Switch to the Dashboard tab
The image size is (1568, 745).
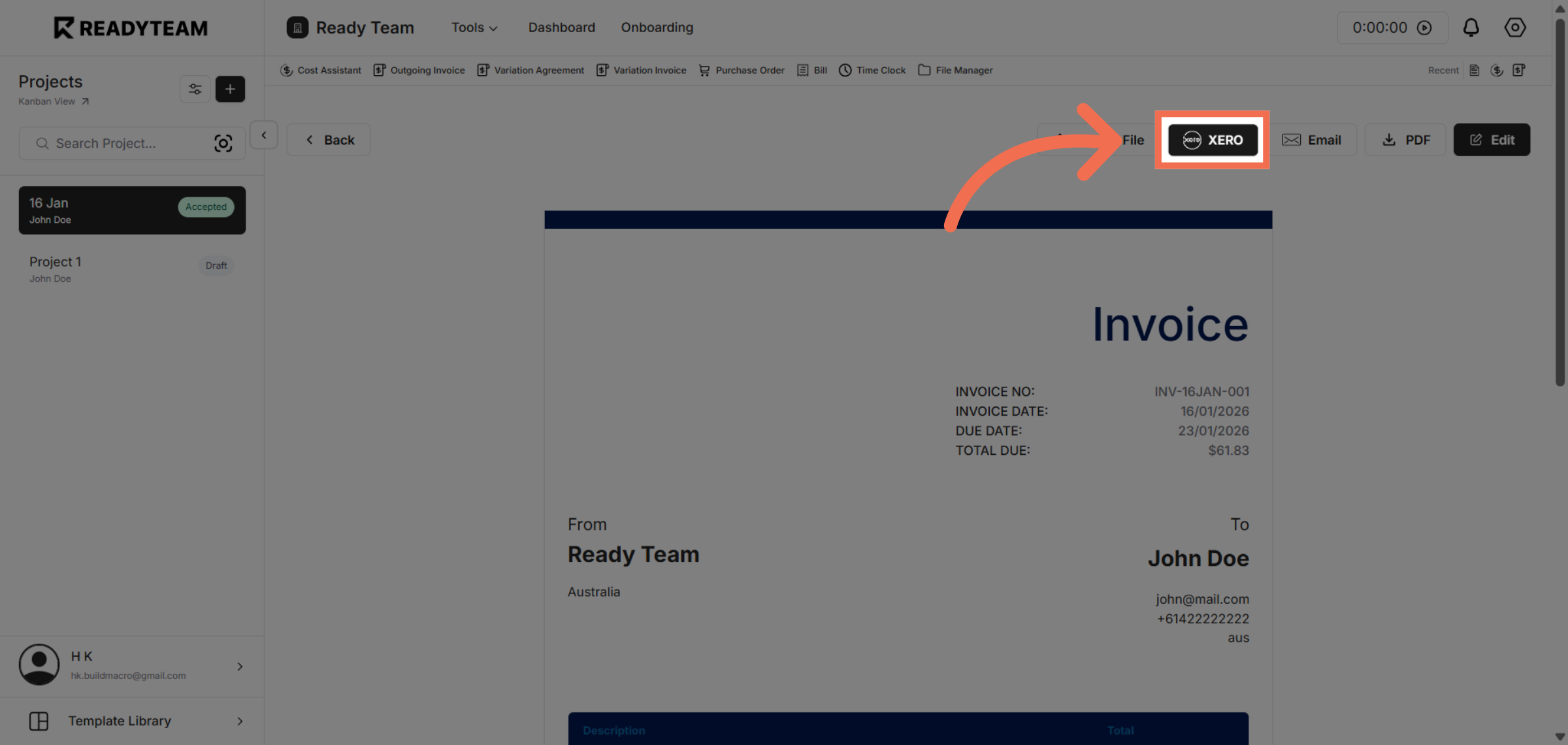(x=561, y=27)
